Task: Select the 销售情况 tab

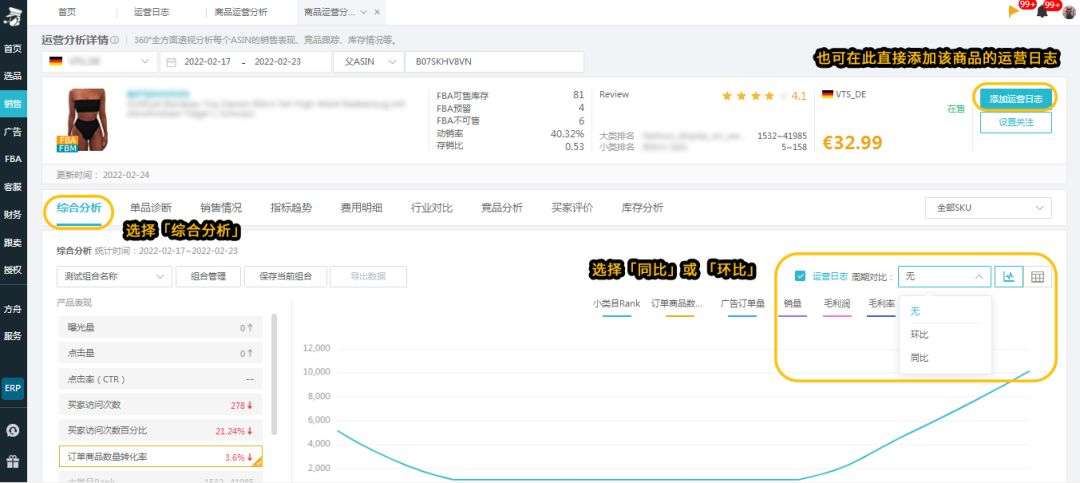Action: [x=221, y=208]
